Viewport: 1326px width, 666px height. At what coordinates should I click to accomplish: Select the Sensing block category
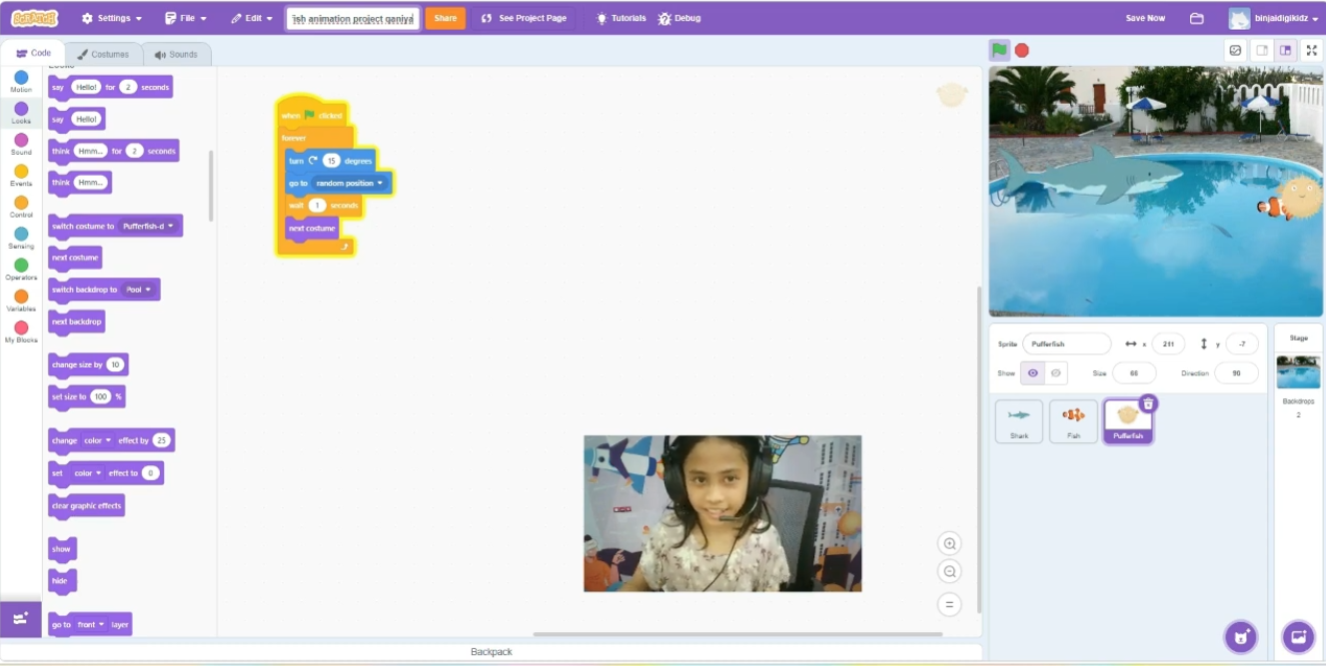pyautogui.click(x=21, y=238)
